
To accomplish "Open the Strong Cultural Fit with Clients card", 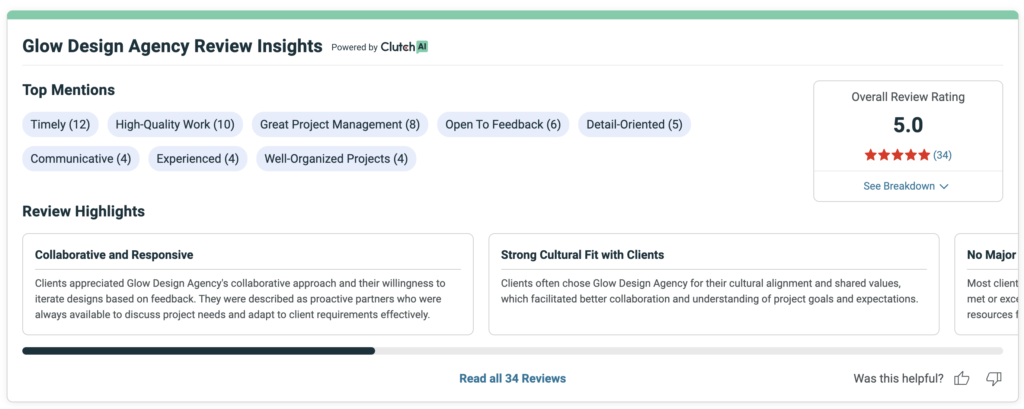I will tap(713, 284).
